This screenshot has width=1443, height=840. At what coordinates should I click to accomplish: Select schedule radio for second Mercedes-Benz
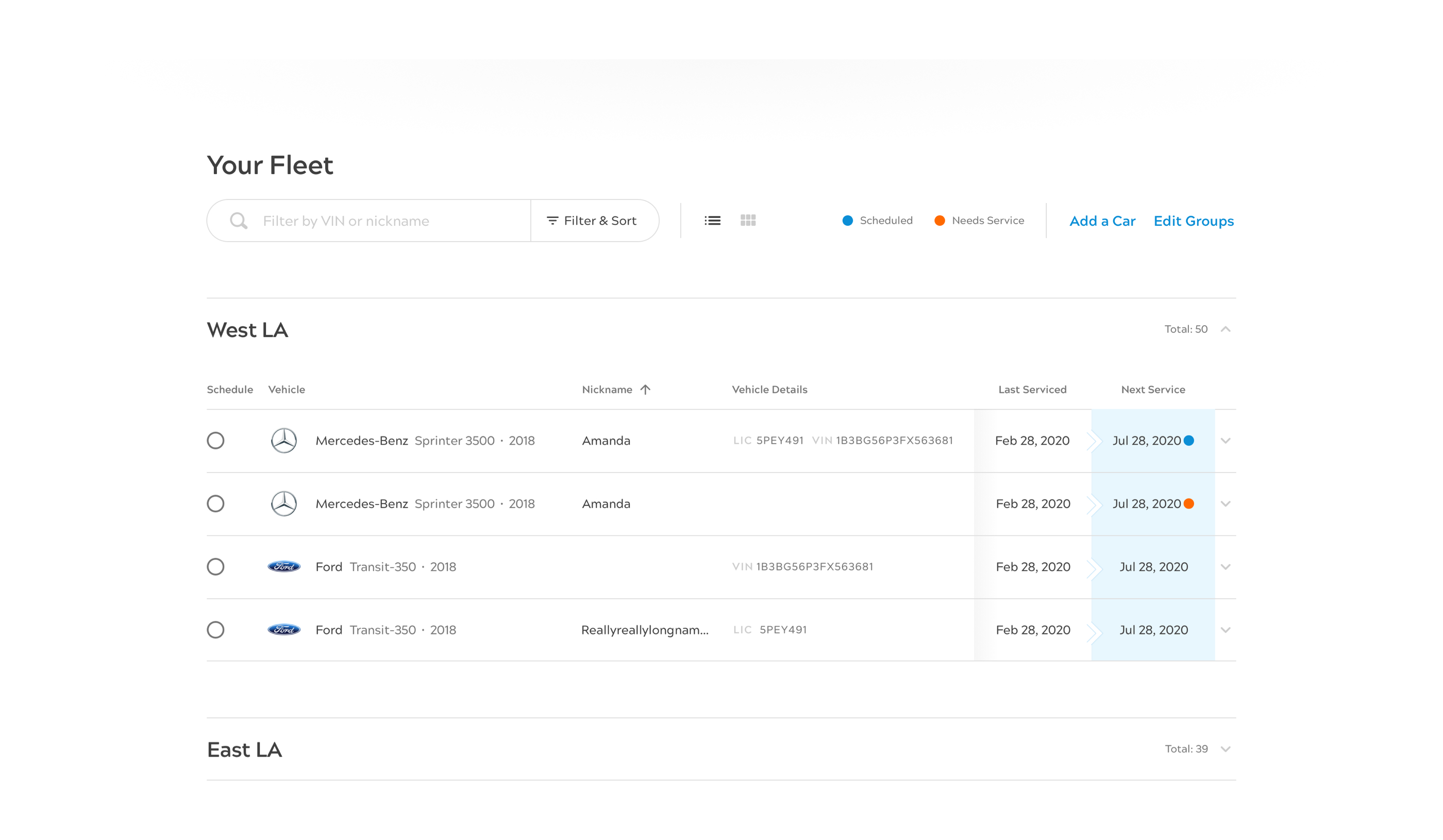[215, 504]
